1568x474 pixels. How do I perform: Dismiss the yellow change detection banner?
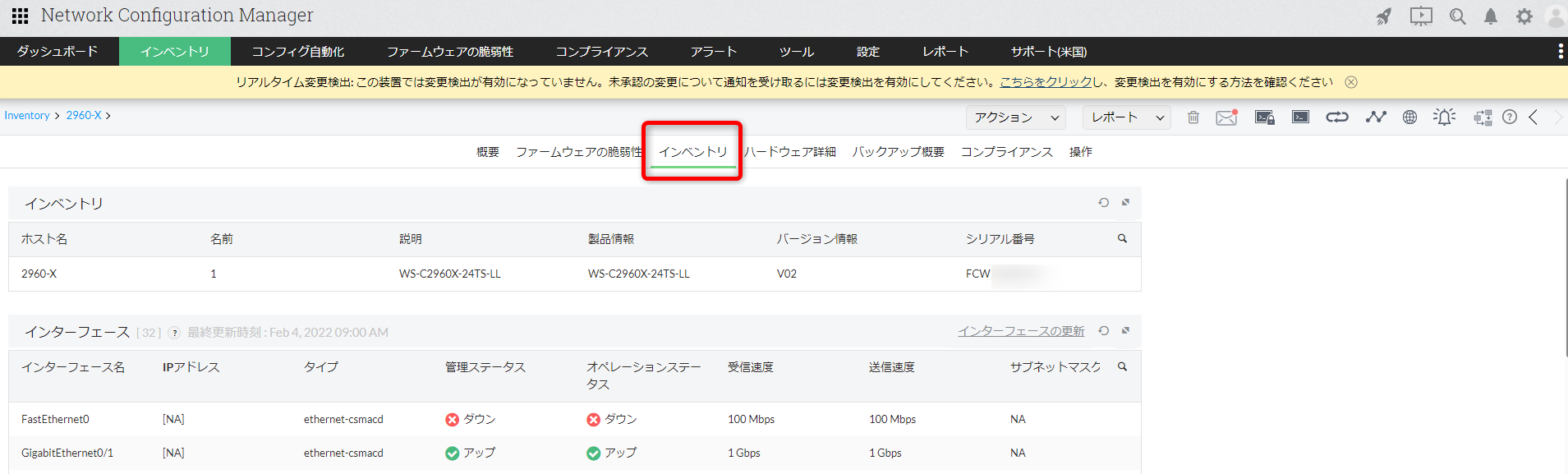tap(1351, 82)
